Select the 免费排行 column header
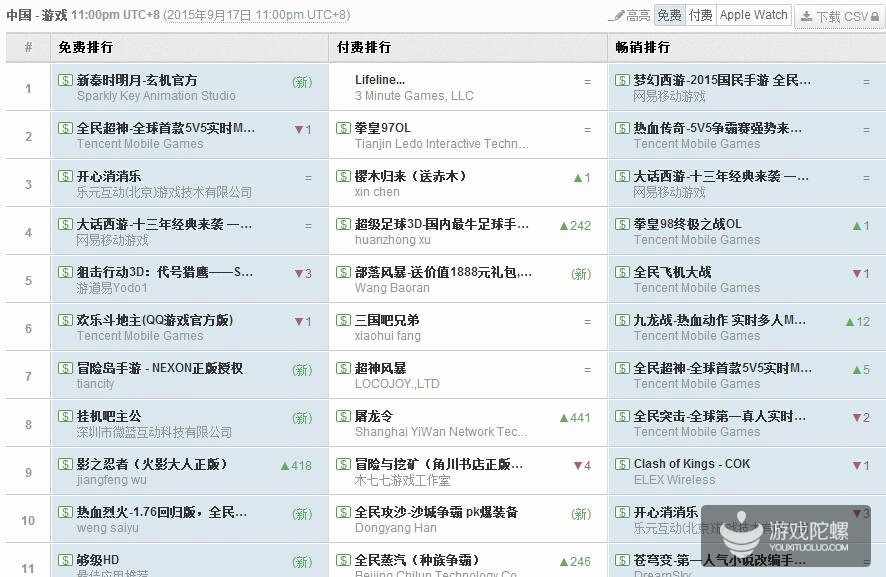 (x=85, y=47)
